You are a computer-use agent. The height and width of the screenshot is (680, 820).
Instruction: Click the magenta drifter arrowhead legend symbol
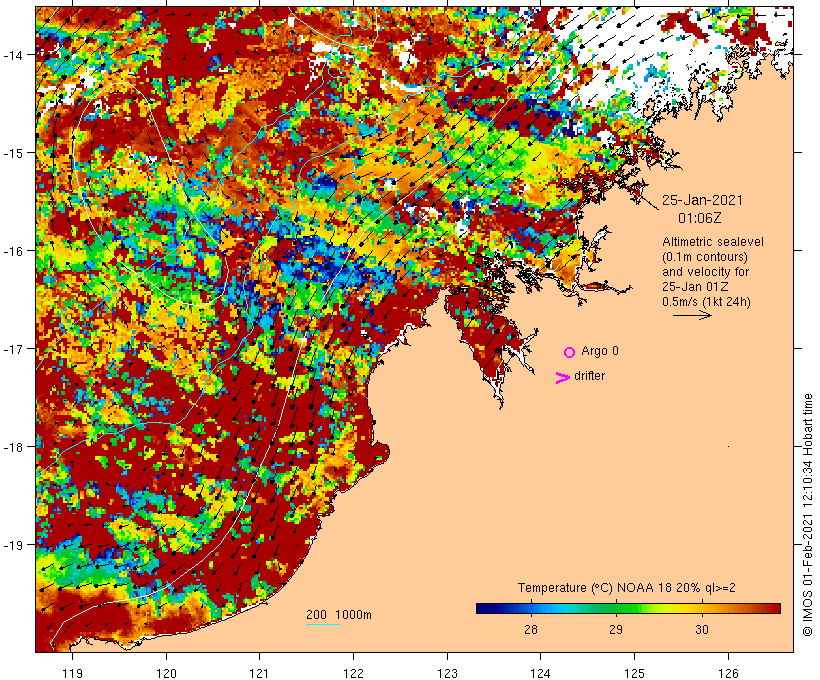563,378
